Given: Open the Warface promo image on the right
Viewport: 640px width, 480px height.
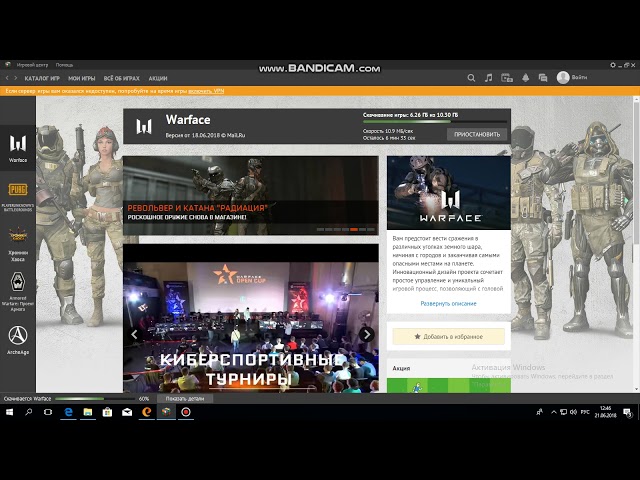Looking at the screenshot, I should tap(449, 193).
